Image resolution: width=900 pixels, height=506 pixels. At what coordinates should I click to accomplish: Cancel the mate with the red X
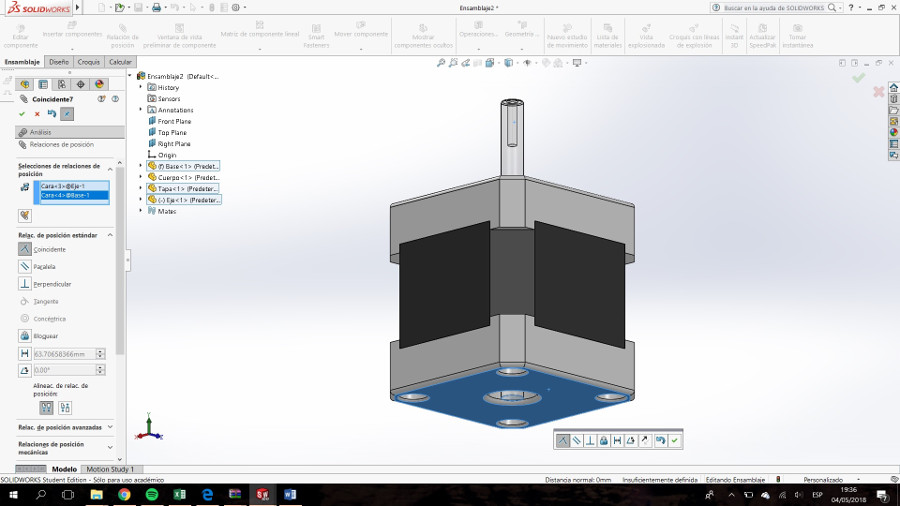point(37,114)
